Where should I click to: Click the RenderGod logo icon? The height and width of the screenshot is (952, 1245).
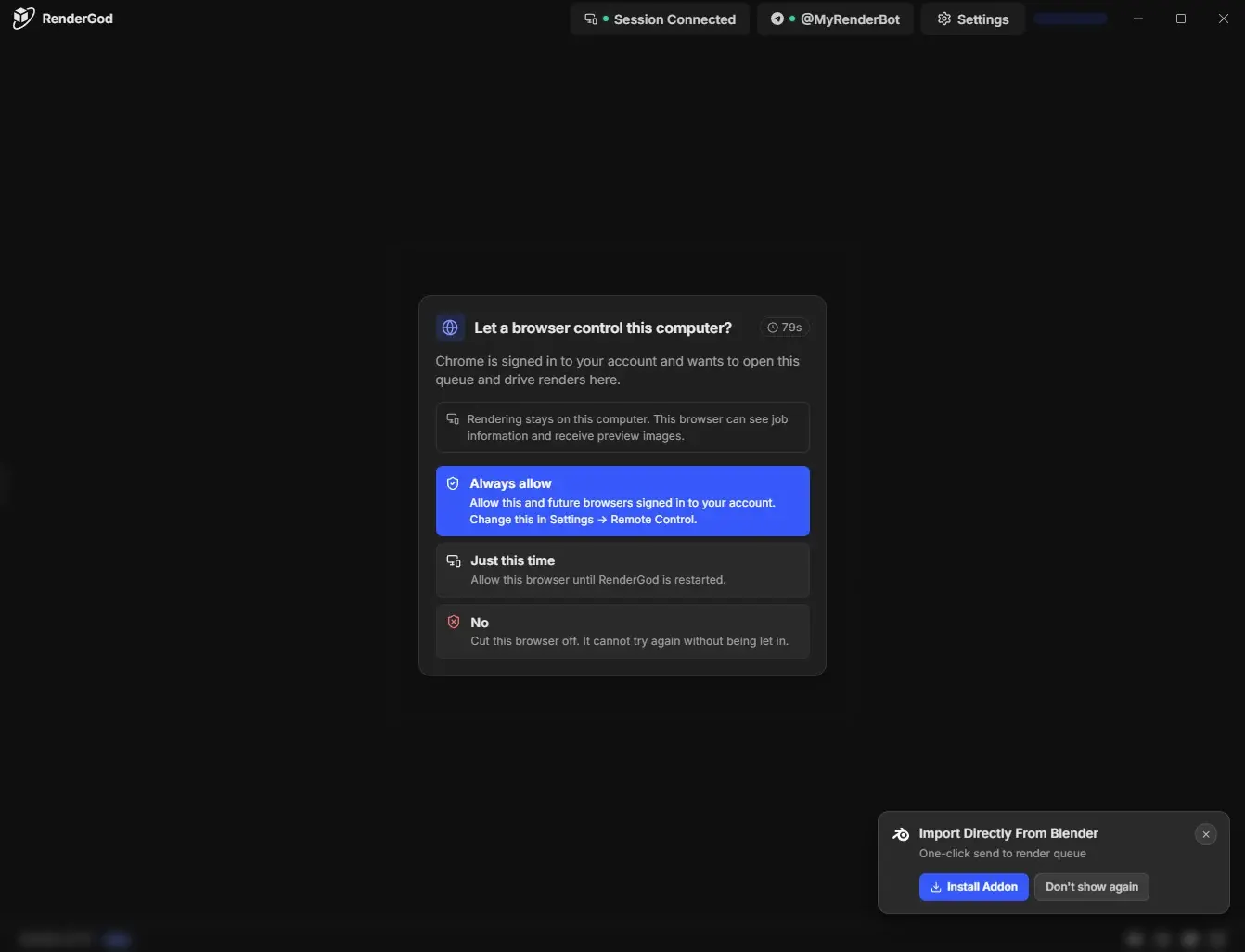point(23,19)
